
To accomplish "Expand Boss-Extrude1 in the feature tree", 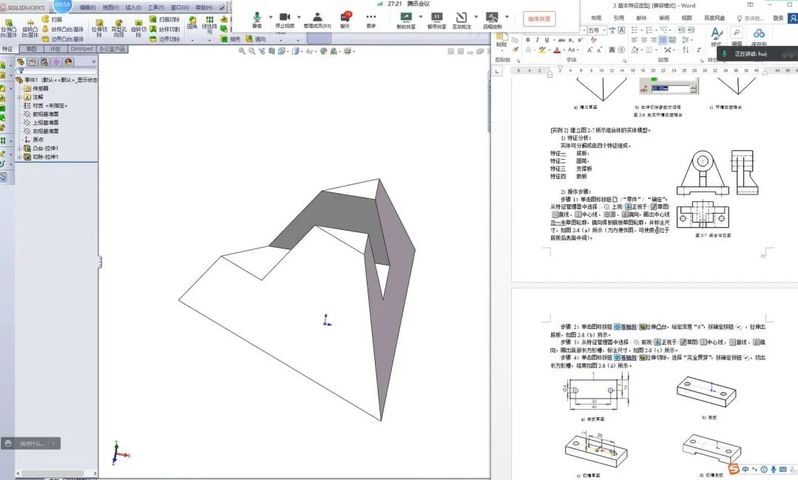I will click(21, 148).
